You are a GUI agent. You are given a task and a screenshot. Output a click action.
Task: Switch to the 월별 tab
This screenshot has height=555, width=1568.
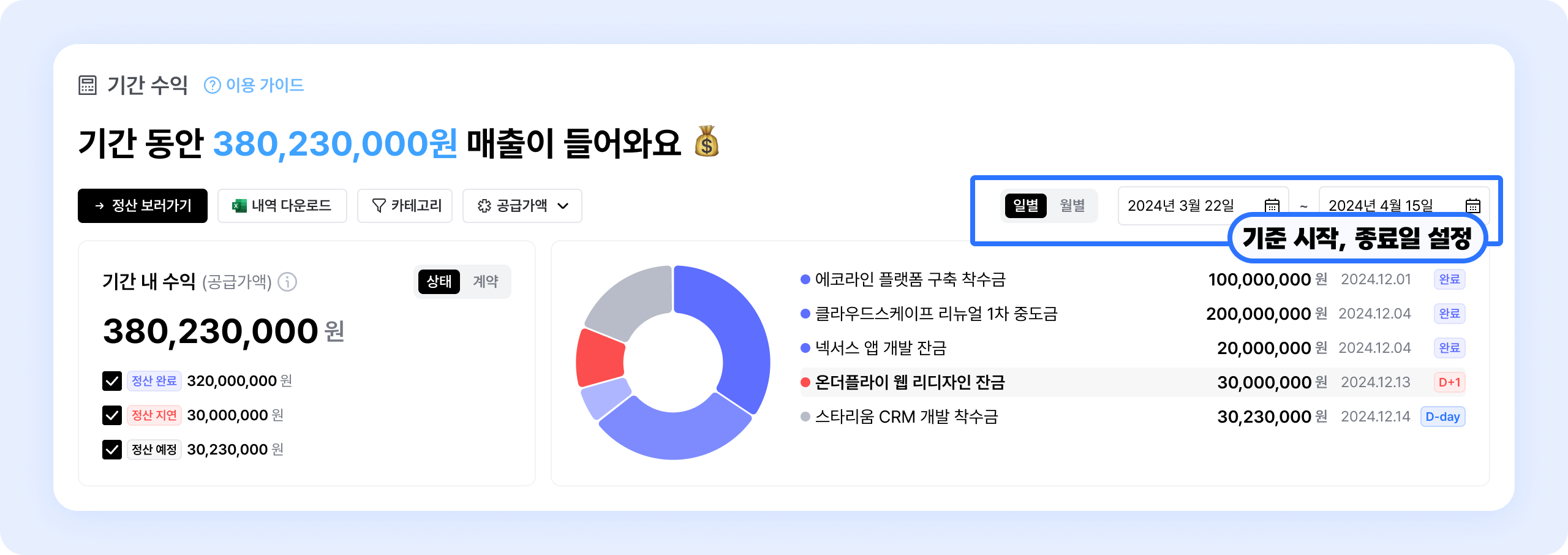pyautogui.click(x=1072, y=206)
